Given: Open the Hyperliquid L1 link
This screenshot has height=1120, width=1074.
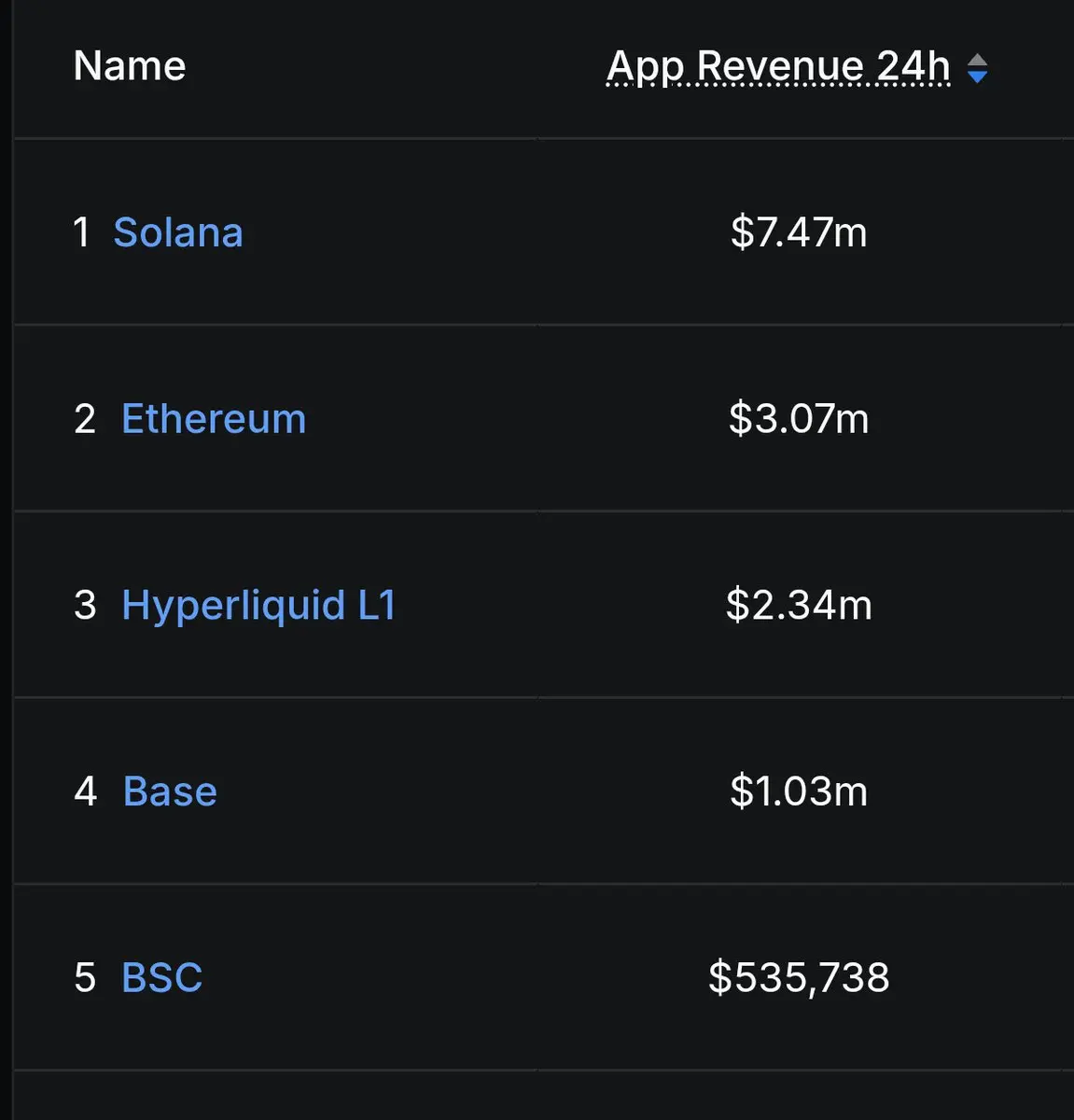Looking at the screenshot, I should pos(258,606).
